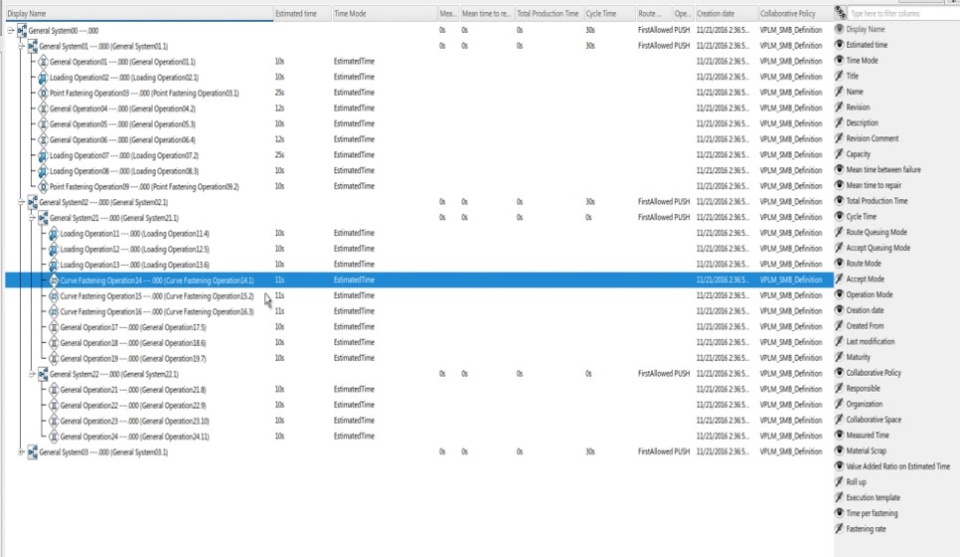Click the Point Fastening Operation09 icon
The width and height of the screenshot is (960, 557).
[x=43, y=187]
